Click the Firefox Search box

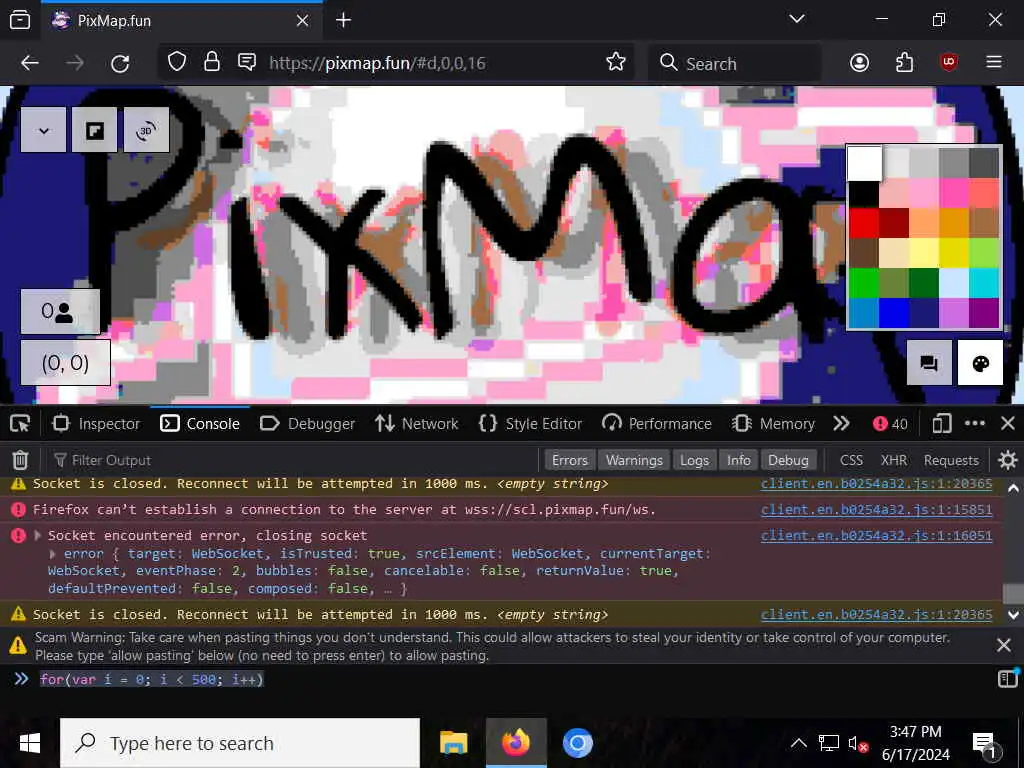(x=735, y=63)
